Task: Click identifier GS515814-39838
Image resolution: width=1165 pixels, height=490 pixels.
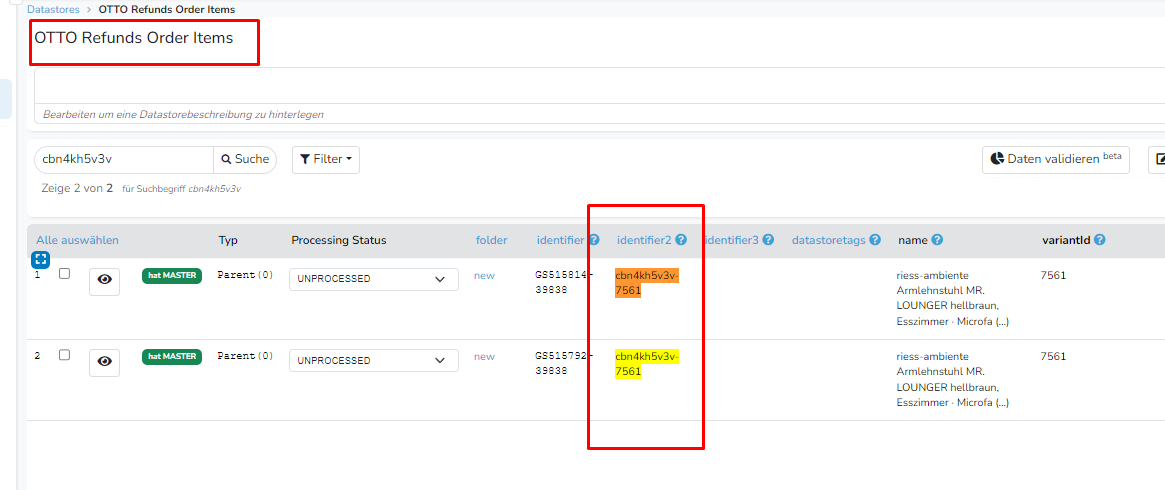Action: click(x=565, y=283)
